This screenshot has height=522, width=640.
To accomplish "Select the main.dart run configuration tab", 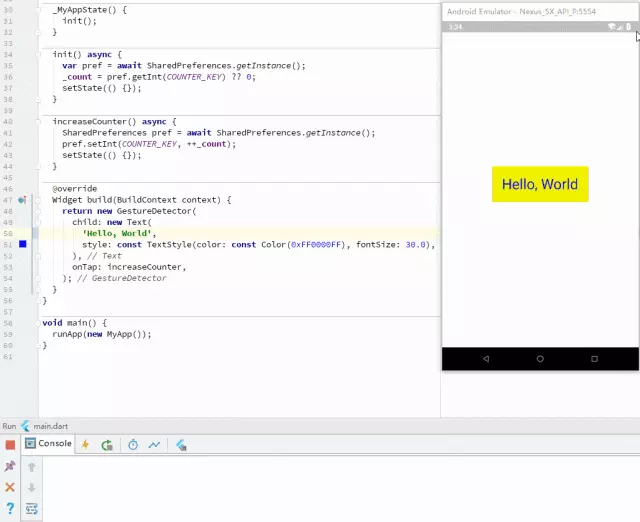I will 51,426.
